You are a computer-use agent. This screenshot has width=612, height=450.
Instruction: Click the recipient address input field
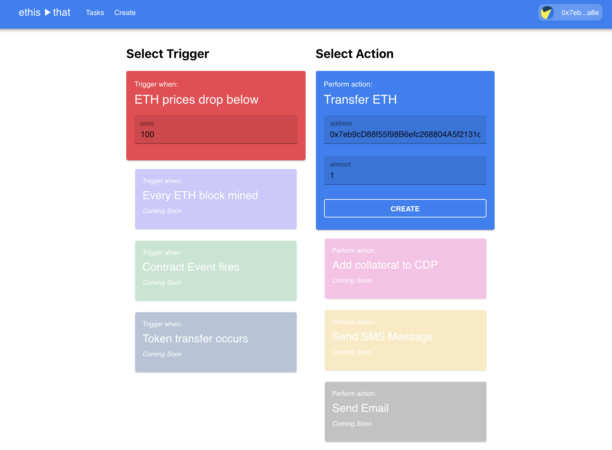coord(405,133)
